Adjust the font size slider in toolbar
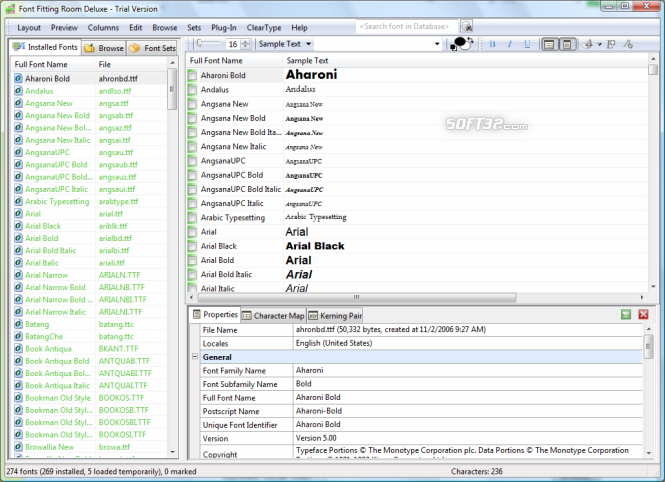The image size is (665, 482). click(209, 43)
